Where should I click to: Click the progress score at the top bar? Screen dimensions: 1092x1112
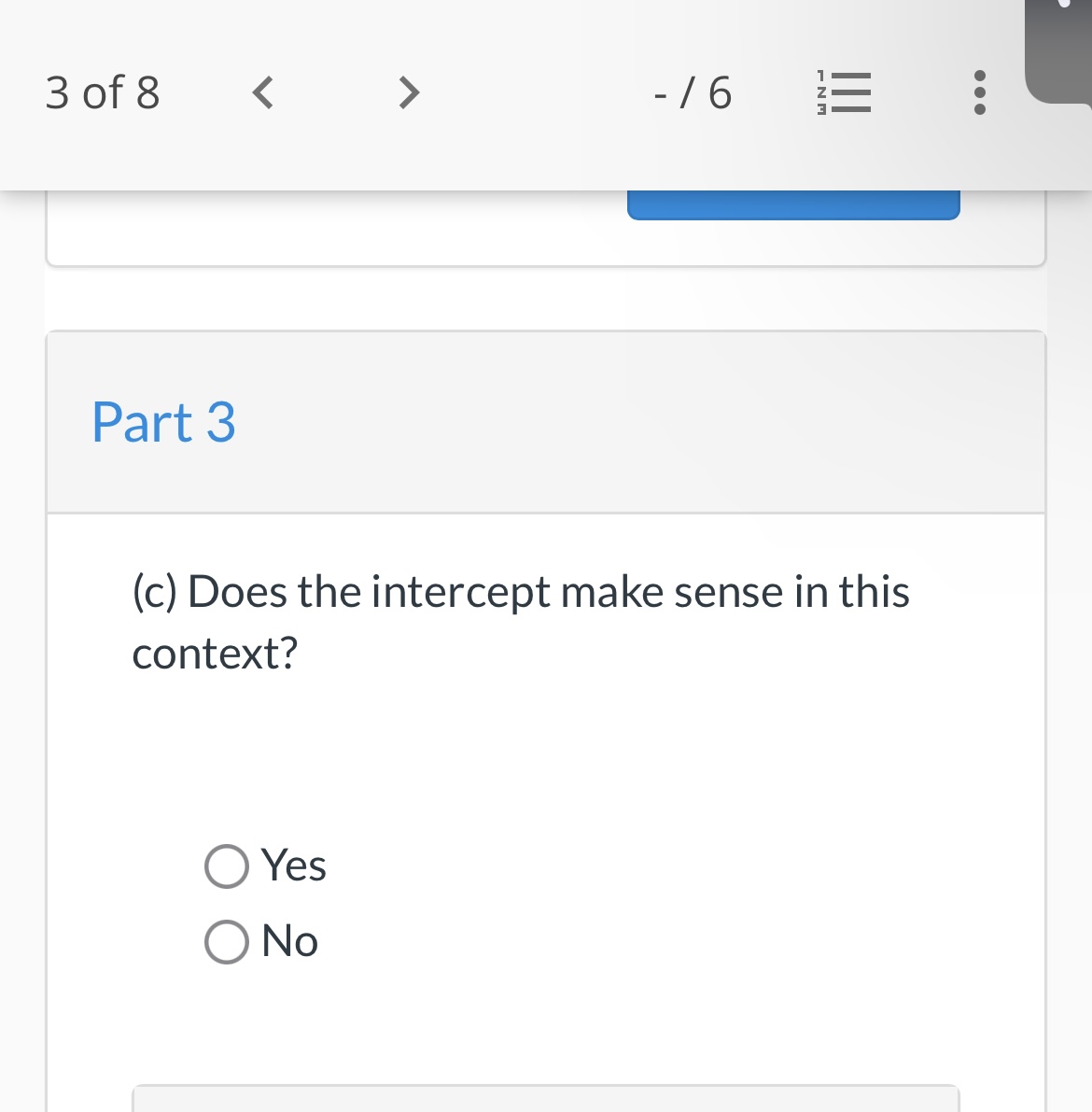coord(692,92)
